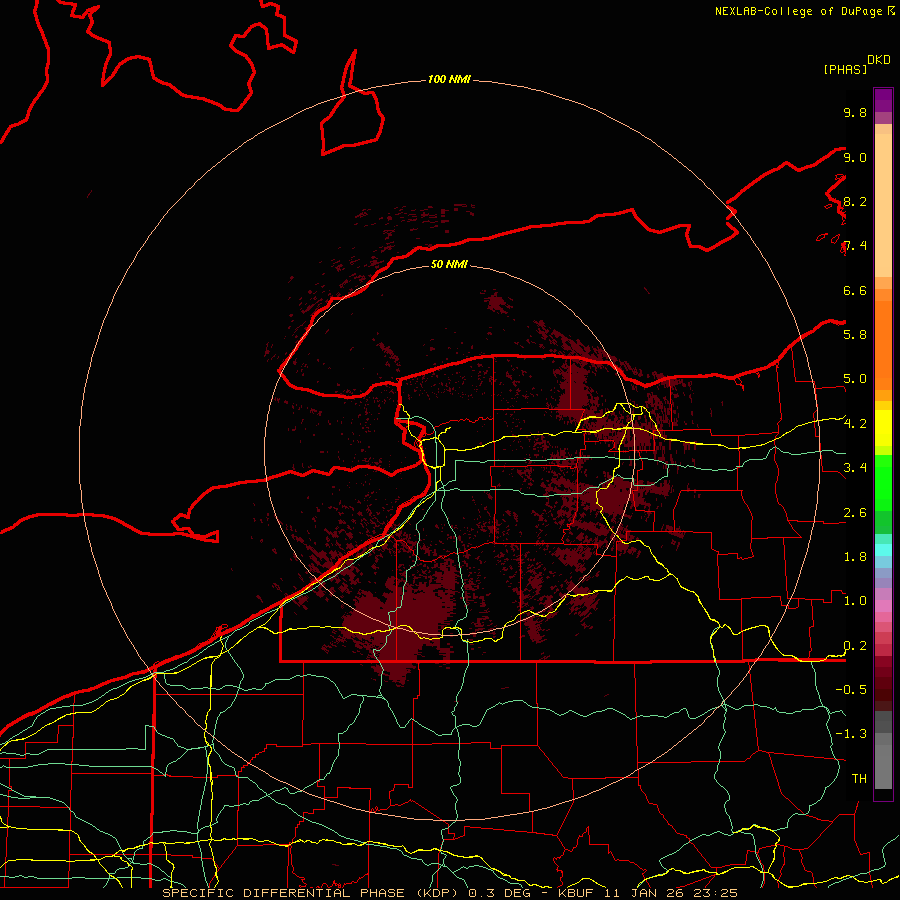Click the pink segment of the color bar
900x900 pixels.
point(883,606)
